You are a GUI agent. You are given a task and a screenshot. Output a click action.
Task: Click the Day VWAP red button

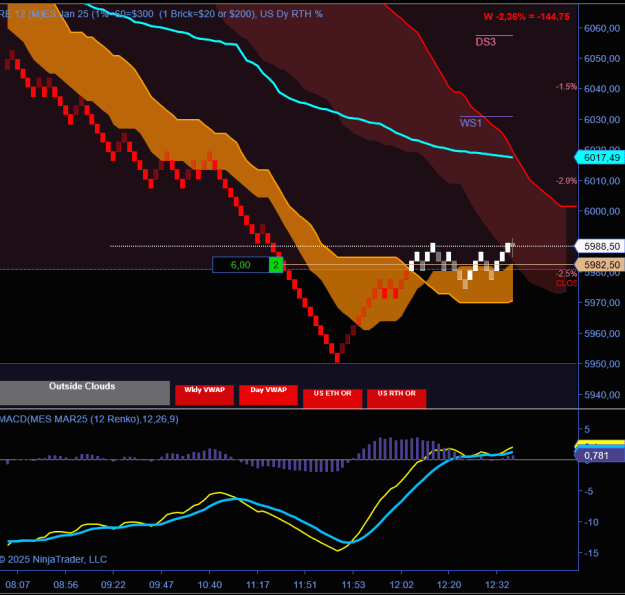[x=268, y=395]
